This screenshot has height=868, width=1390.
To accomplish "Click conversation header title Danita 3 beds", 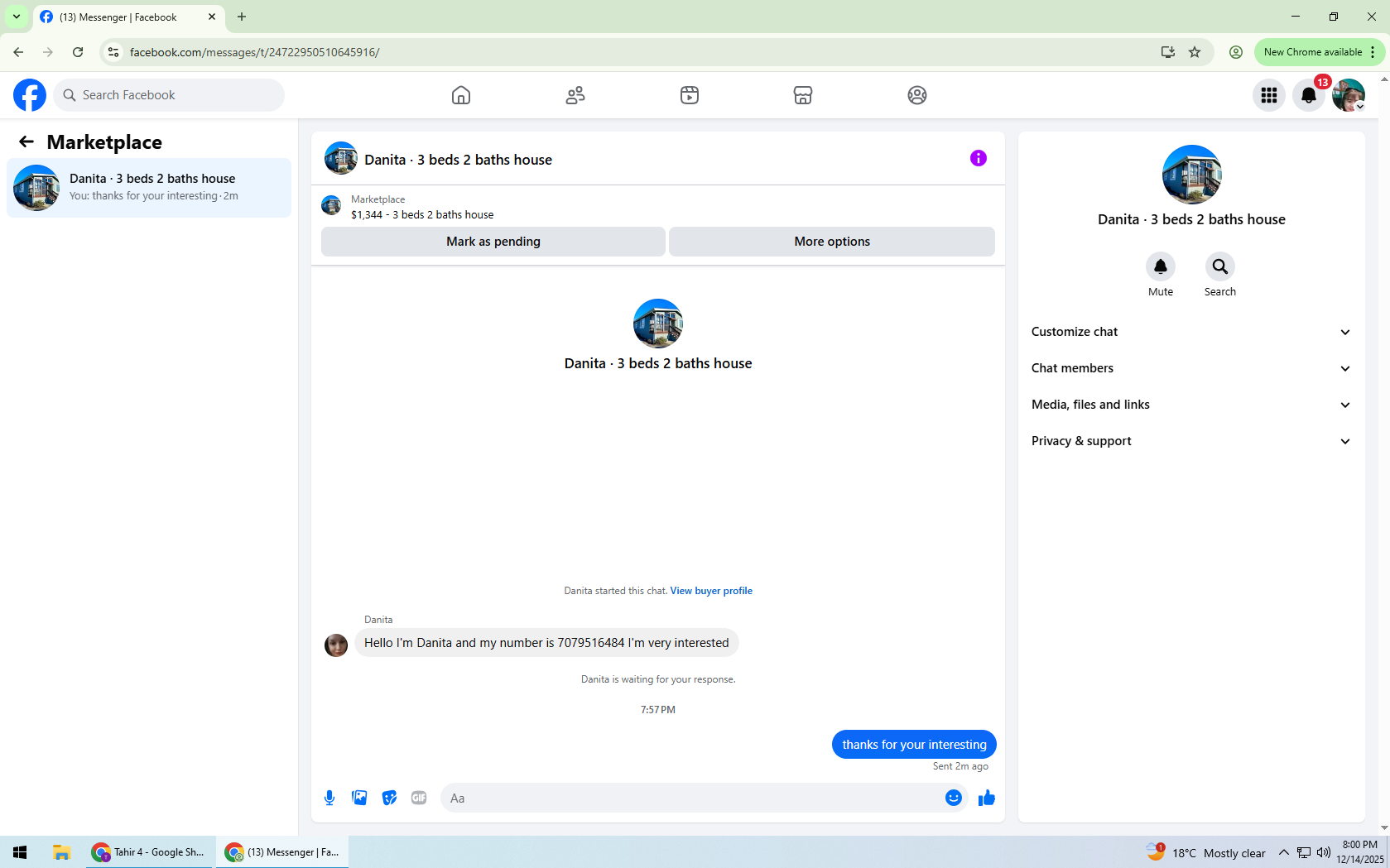I will (x=459, y=160).
